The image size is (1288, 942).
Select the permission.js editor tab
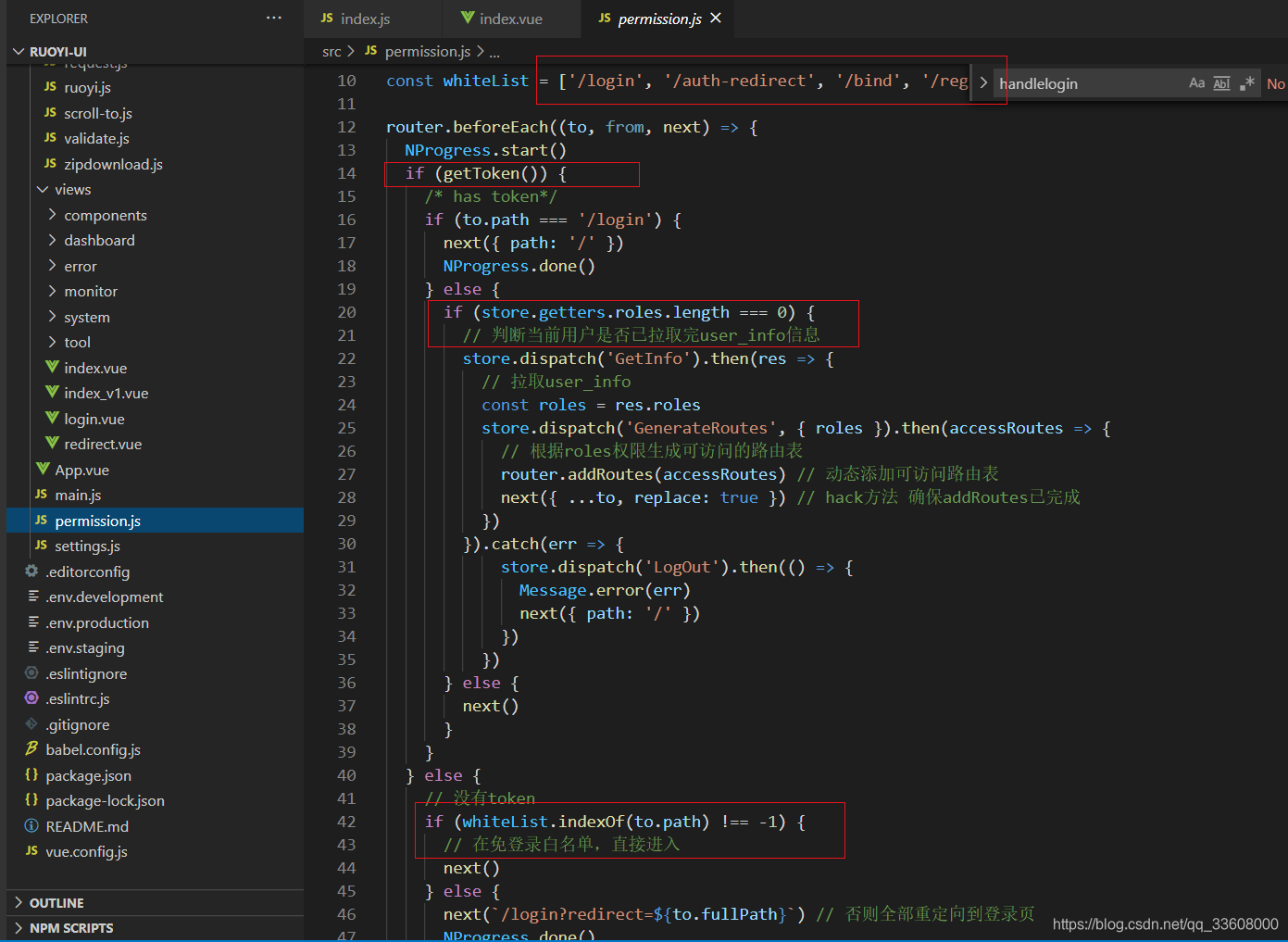pyautogui.click(x=659, y=19)
